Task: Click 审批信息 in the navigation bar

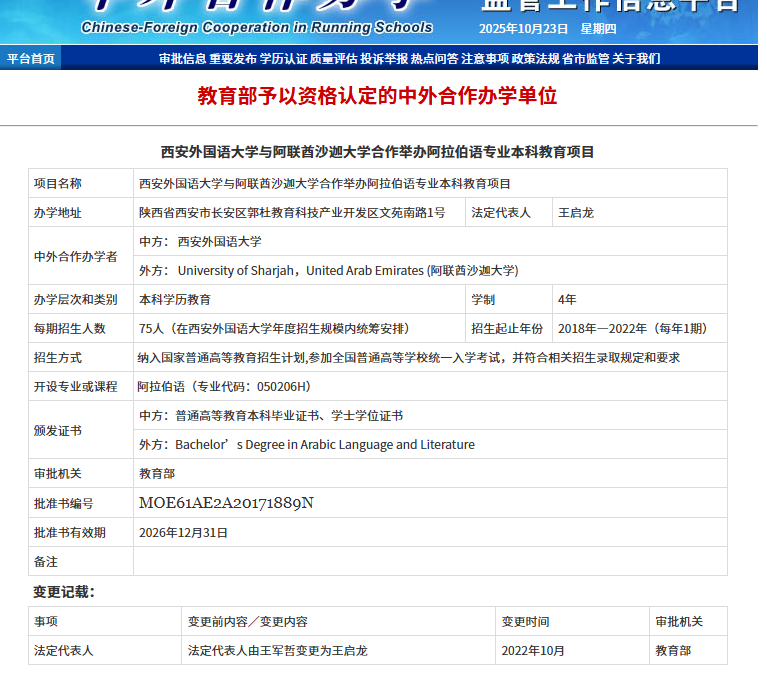Action: 182,58
